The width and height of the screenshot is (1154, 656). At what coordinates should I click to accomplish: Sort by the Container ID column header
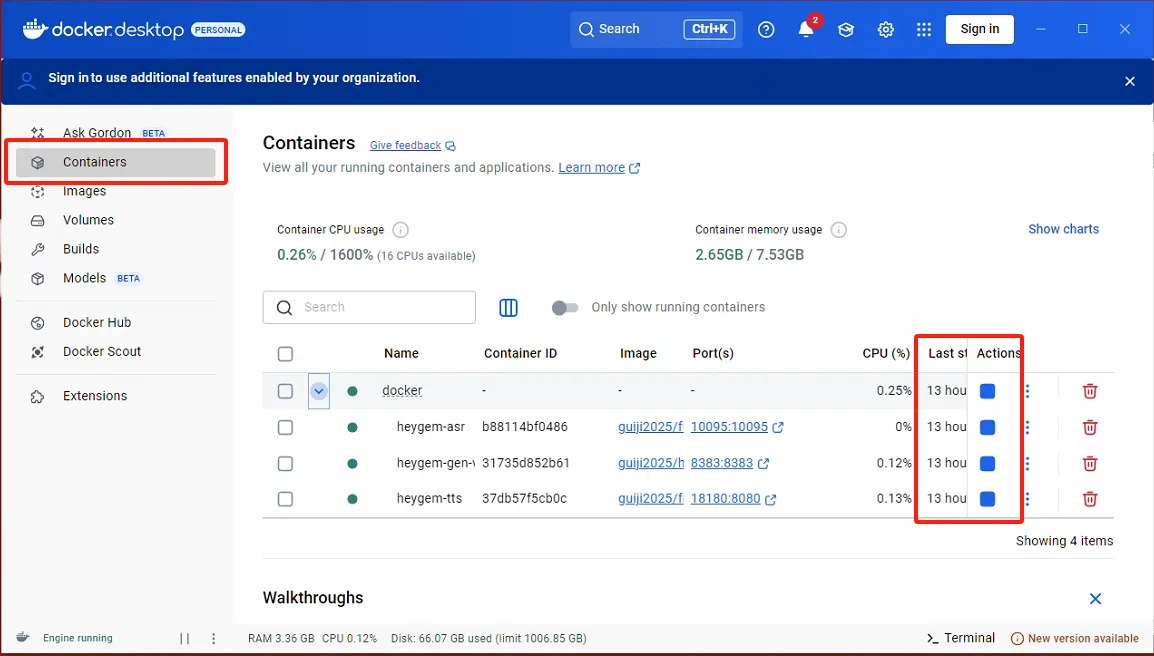coord(520,354)
